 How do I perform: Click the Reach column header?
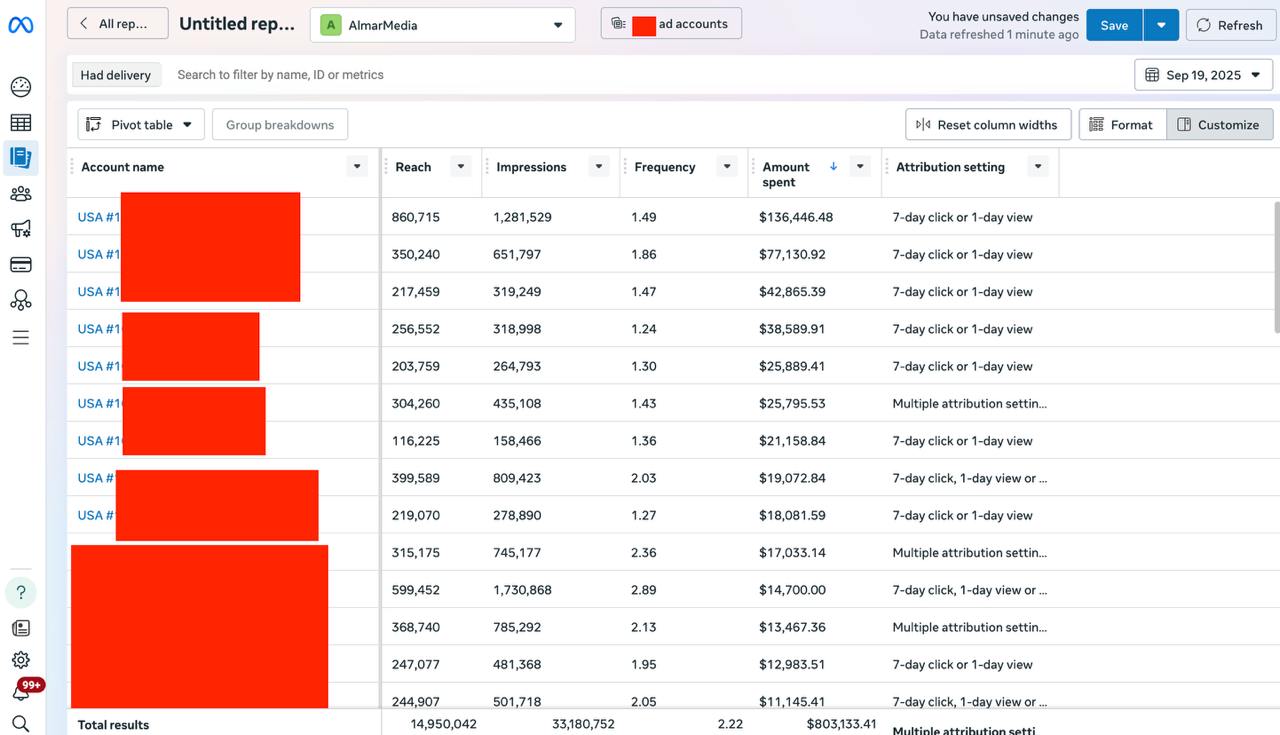tap(413, 167)
